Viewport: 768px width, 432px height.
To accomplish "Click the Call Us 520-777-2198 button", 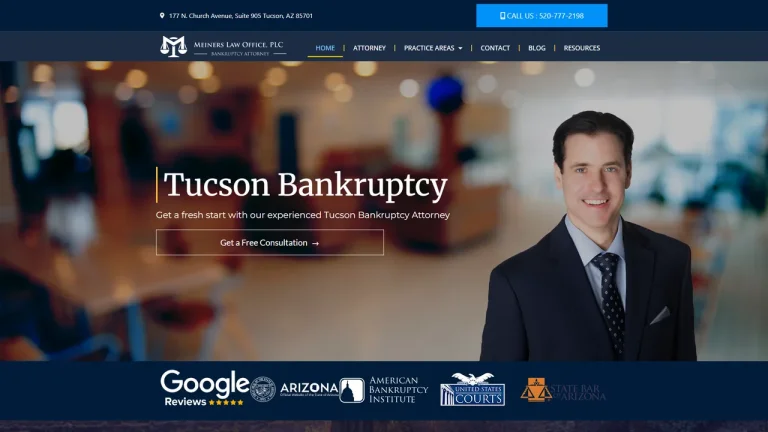I will coord(542,16).
